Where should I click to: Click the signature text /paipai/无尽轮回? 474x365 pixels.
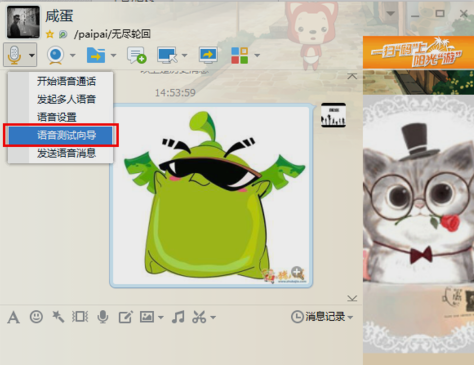point(112,34)
